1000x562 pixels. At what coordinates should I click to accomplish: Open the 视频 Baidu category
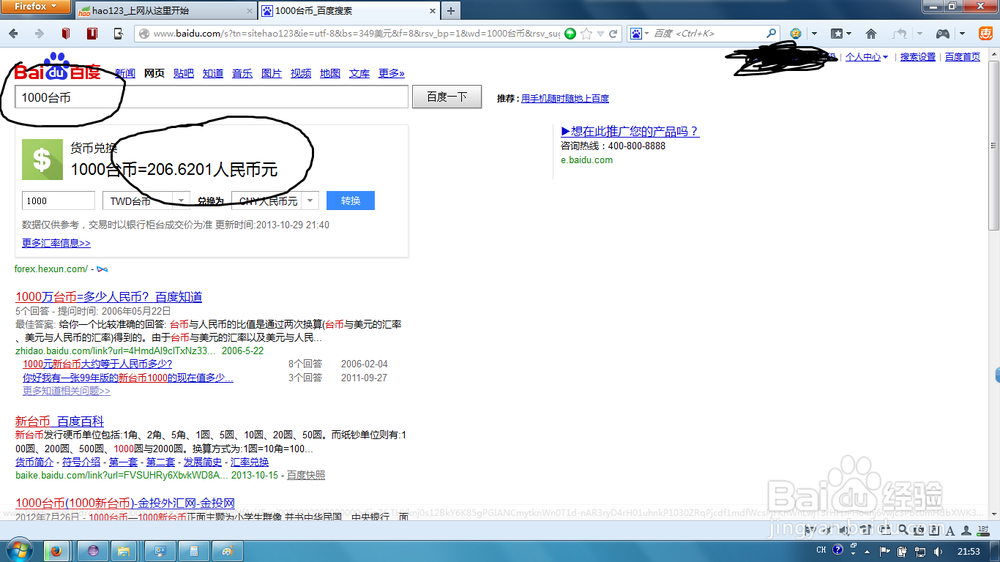coord(301,73)
